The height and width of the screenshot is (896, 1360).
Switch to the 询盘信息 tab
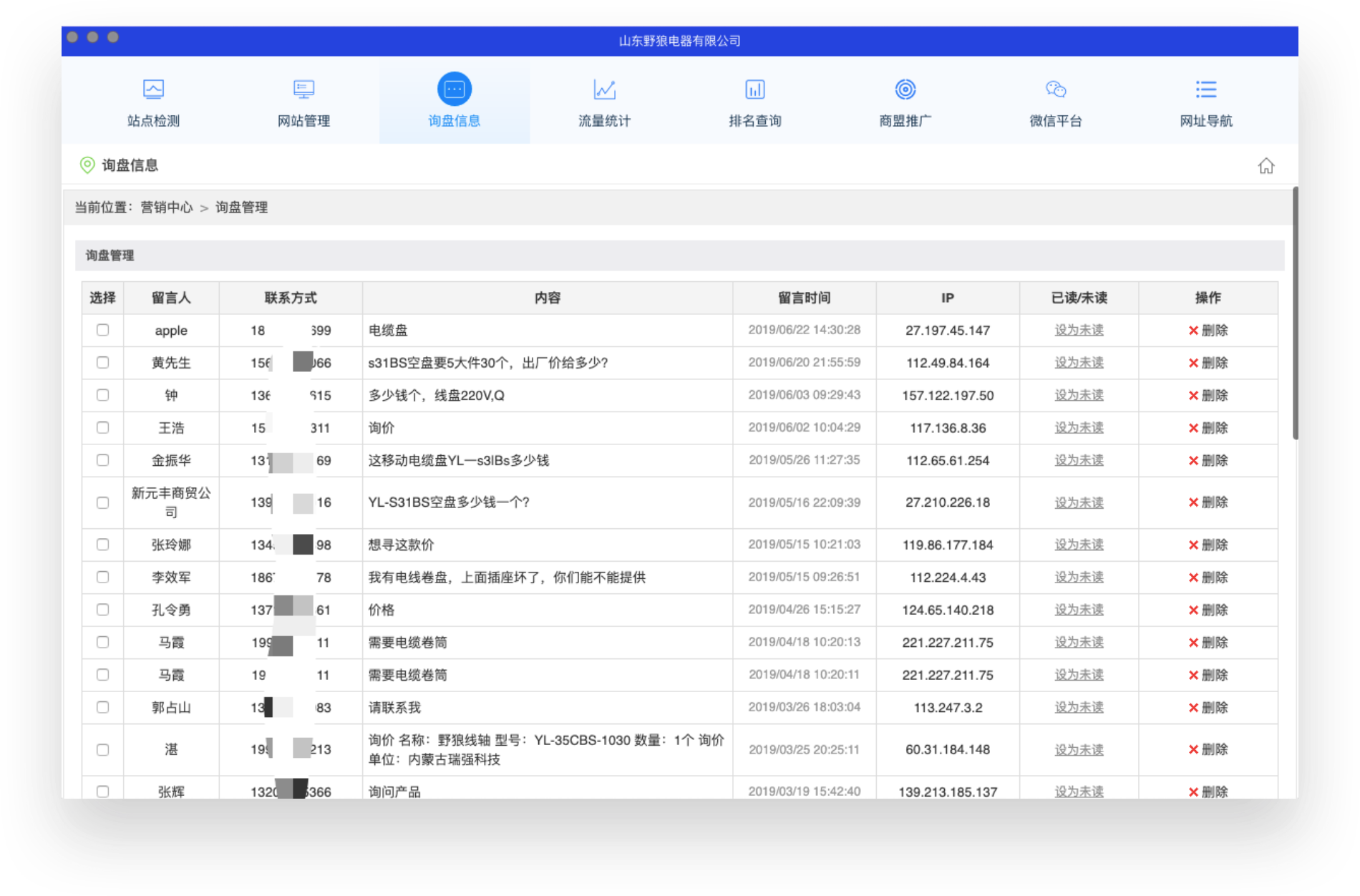(x=453, y=120)
